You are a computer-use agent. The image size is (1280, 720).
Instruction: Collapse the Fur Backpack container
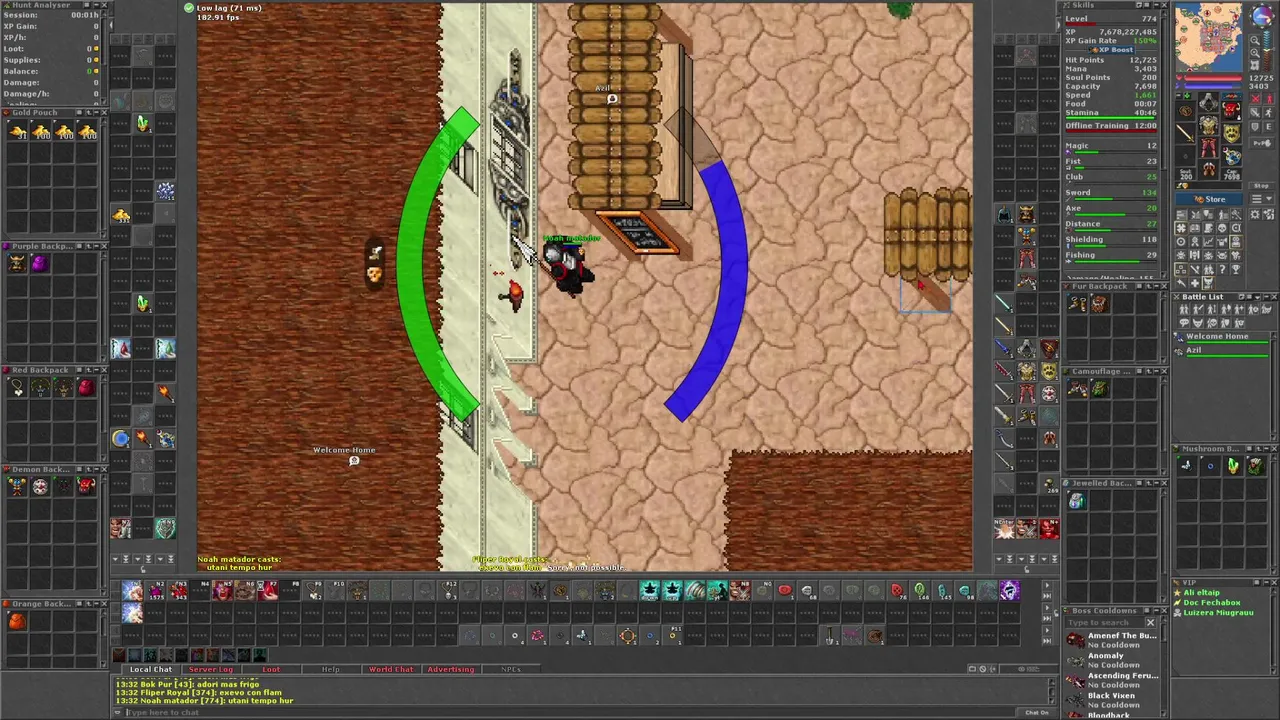tap(1157, 286)
